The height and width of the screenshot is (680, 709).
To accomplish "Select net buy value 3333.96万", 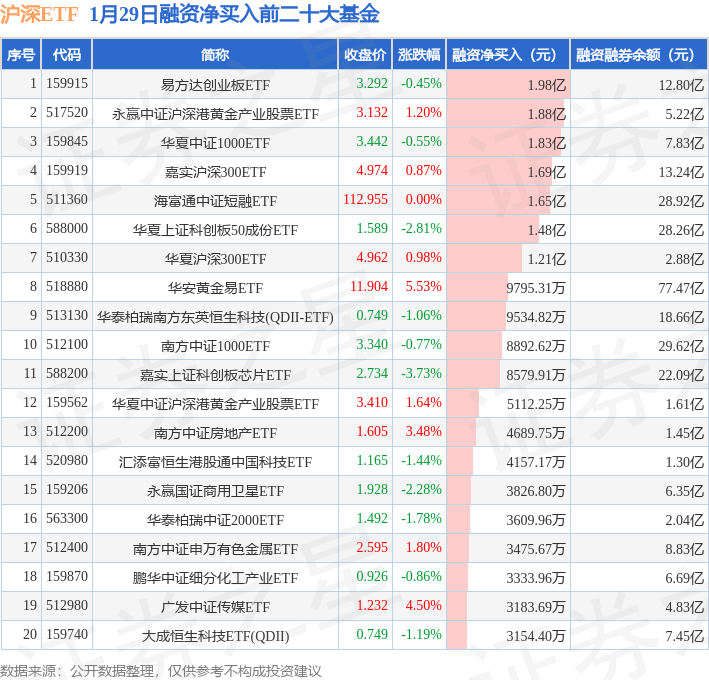I will pyautogui.click(x=535, y=578).
